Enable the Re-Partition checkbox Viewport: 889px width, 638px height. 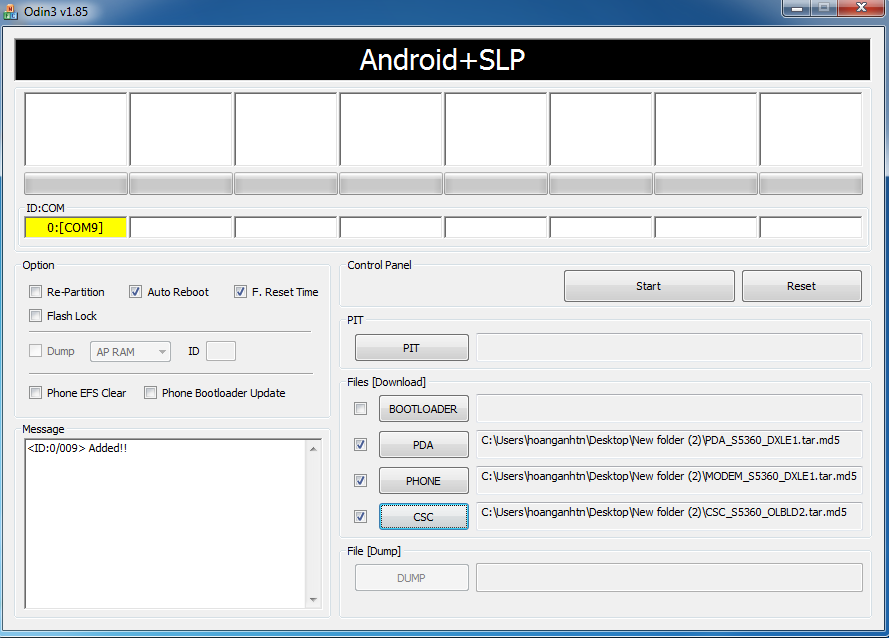(x=36, y=292)
